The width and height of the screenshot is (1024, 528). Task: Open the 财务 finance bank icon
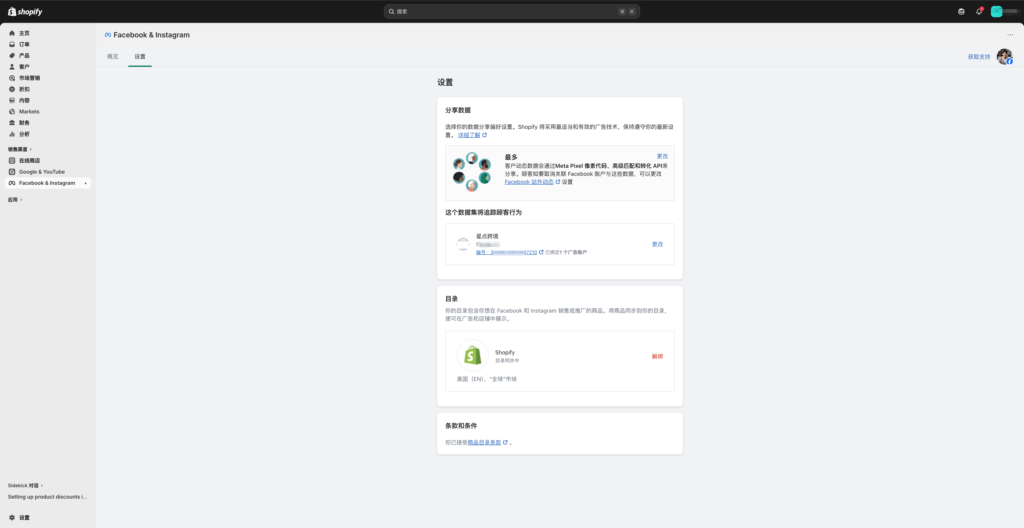pyautogui.click(x=12, y=123)
